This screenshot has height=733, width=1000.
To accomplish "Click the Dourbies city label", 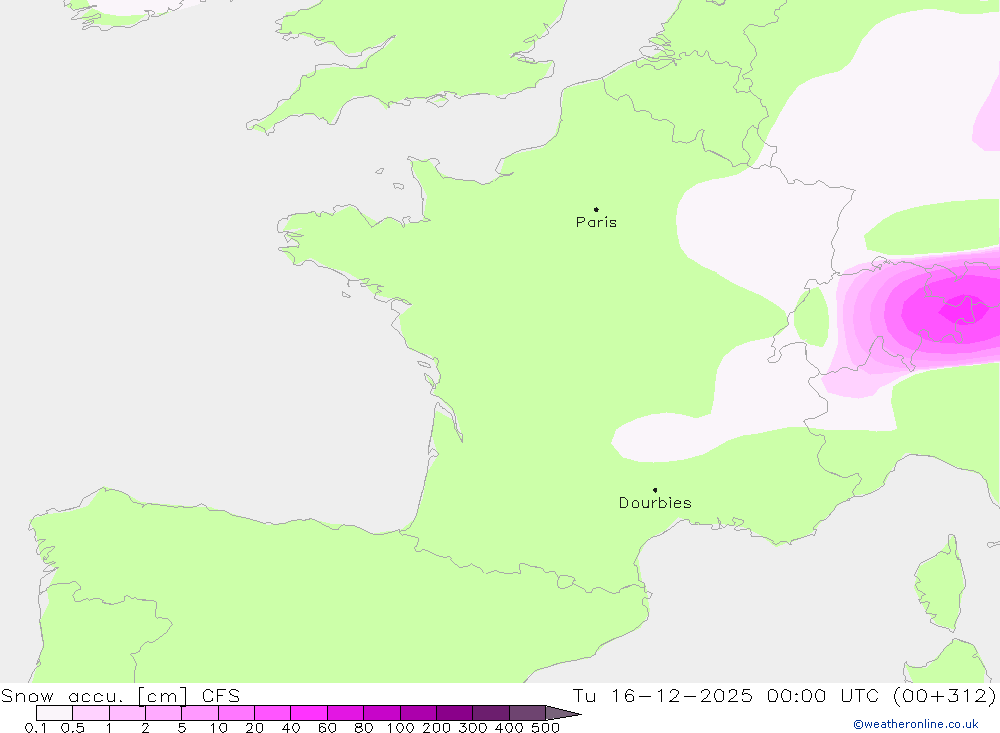I will pos(655,503).
